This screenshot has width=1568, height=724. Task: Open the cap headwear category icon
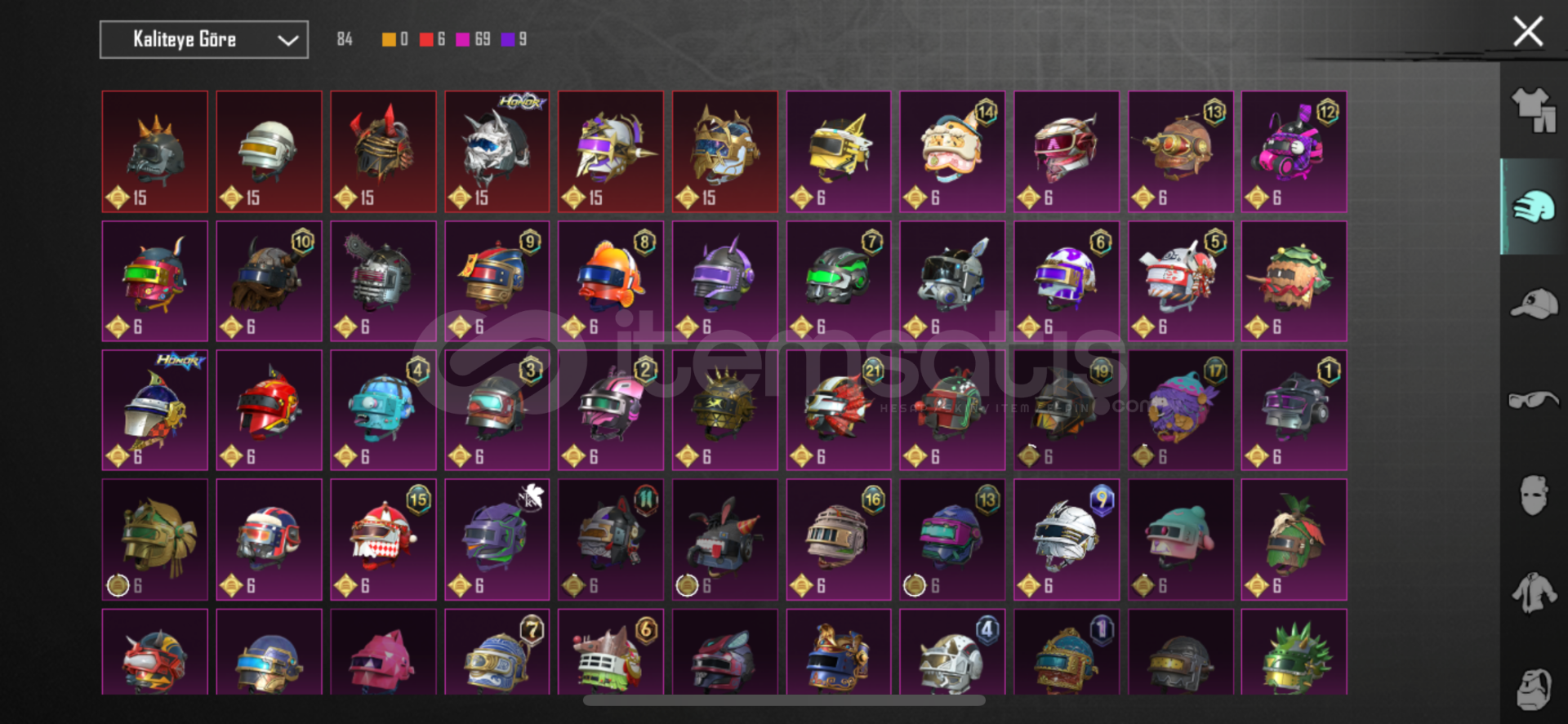[x=1534, y=304]
